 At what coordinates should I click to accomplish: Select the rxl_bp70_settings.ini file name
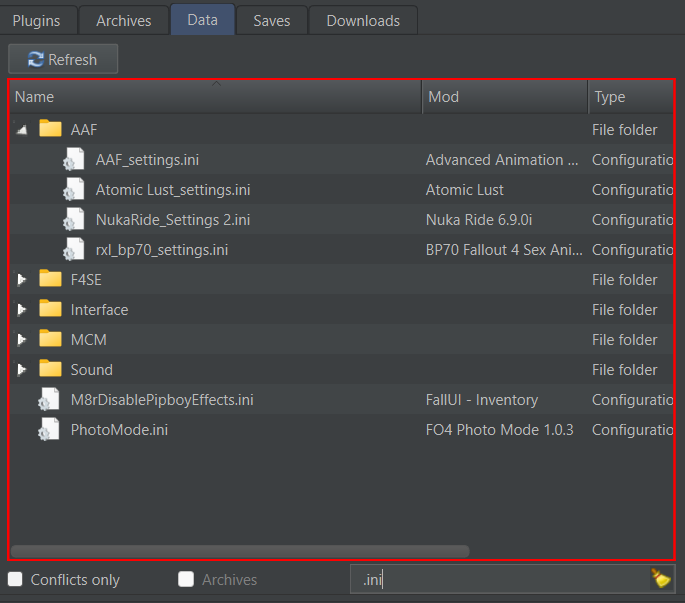tap(162, 250)
